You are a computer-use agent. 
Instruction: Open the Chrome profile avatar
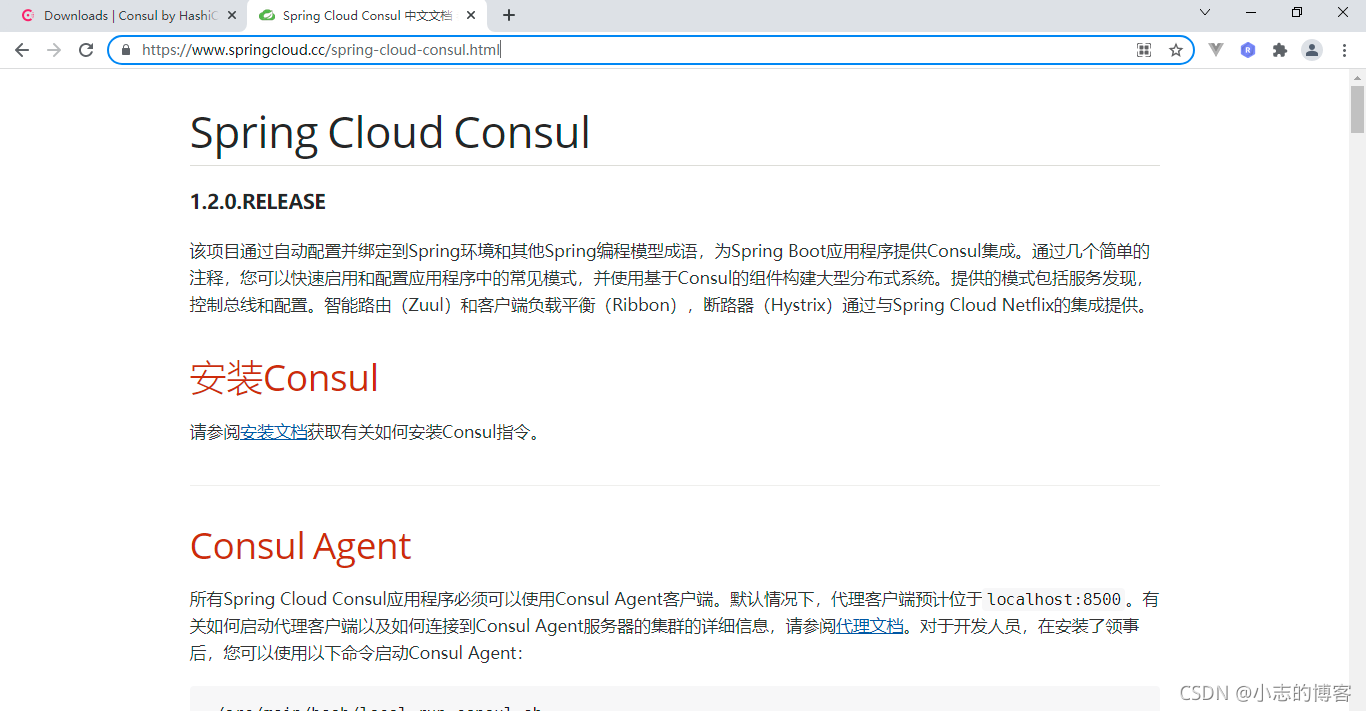[1312, 49]
